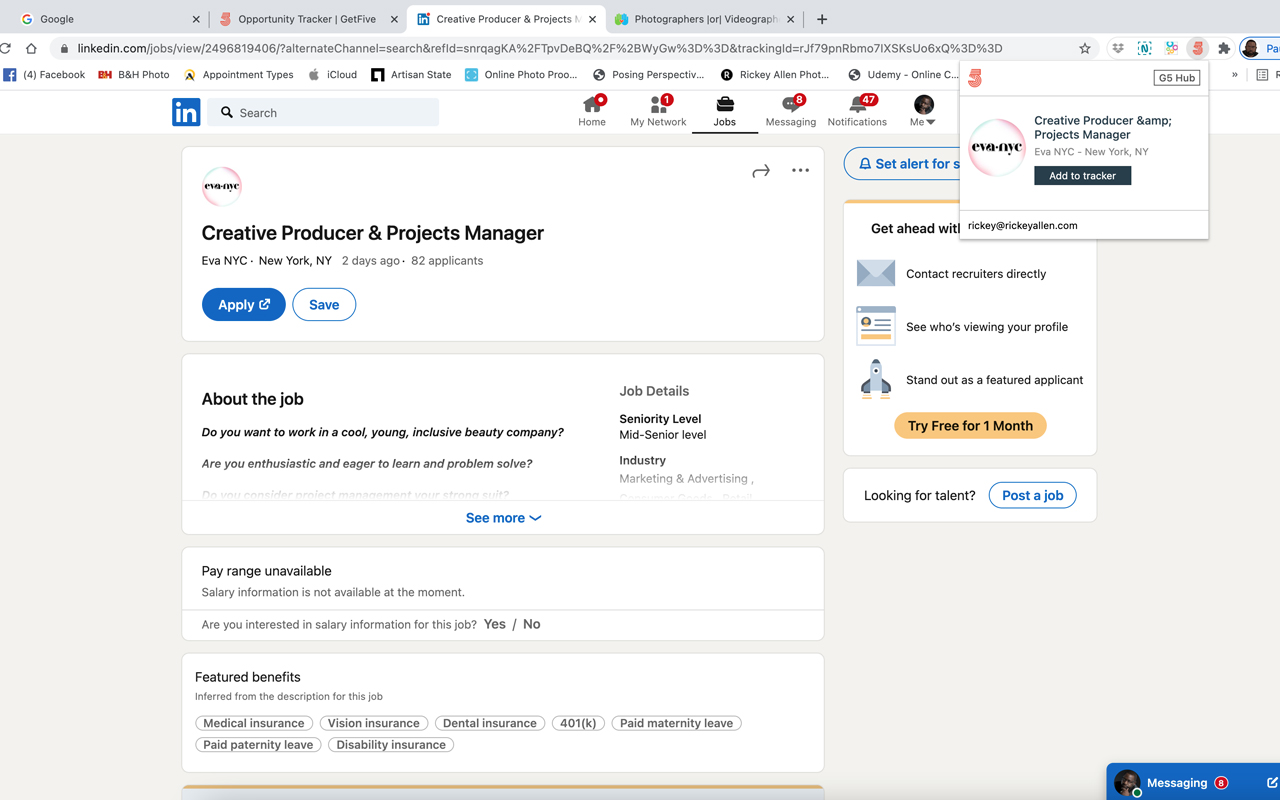Viewport: 1280px width, 800px height.
Task: Click the LinkedIn search field
Action: [325, 113]
